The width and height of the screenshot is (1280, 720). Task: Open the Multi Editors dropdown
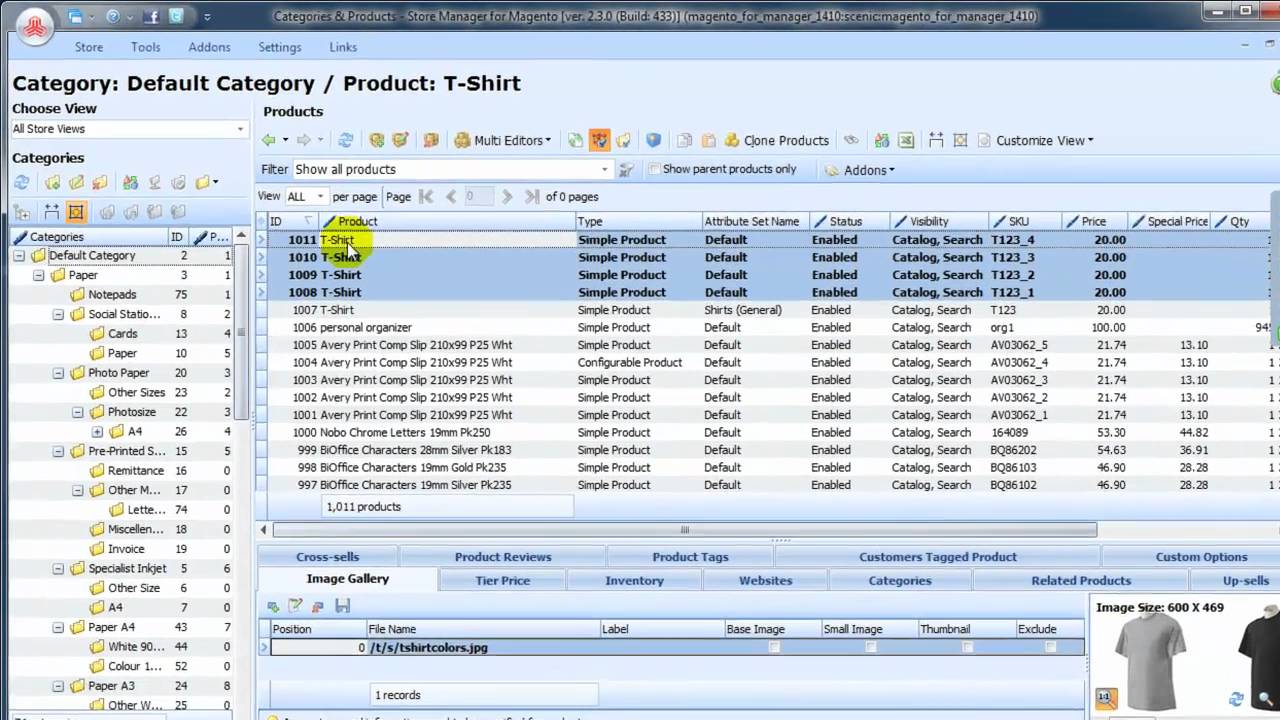503,141
